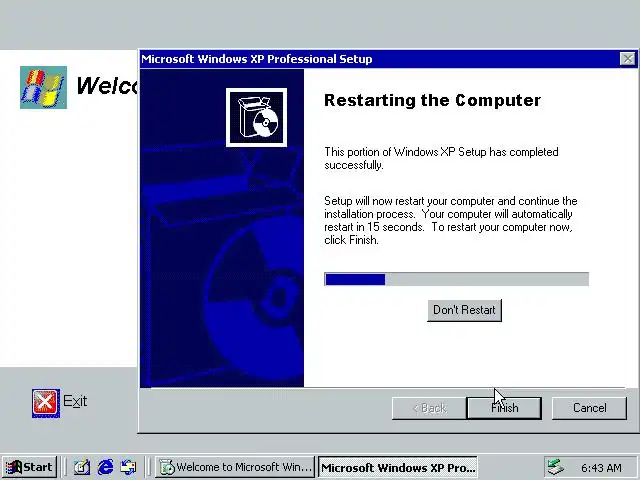Image resolution: width=640 pixels, height=480 pixels.
Task: Select Microsoft Windows XP Pro taskbar button
Action: (398, 467)
